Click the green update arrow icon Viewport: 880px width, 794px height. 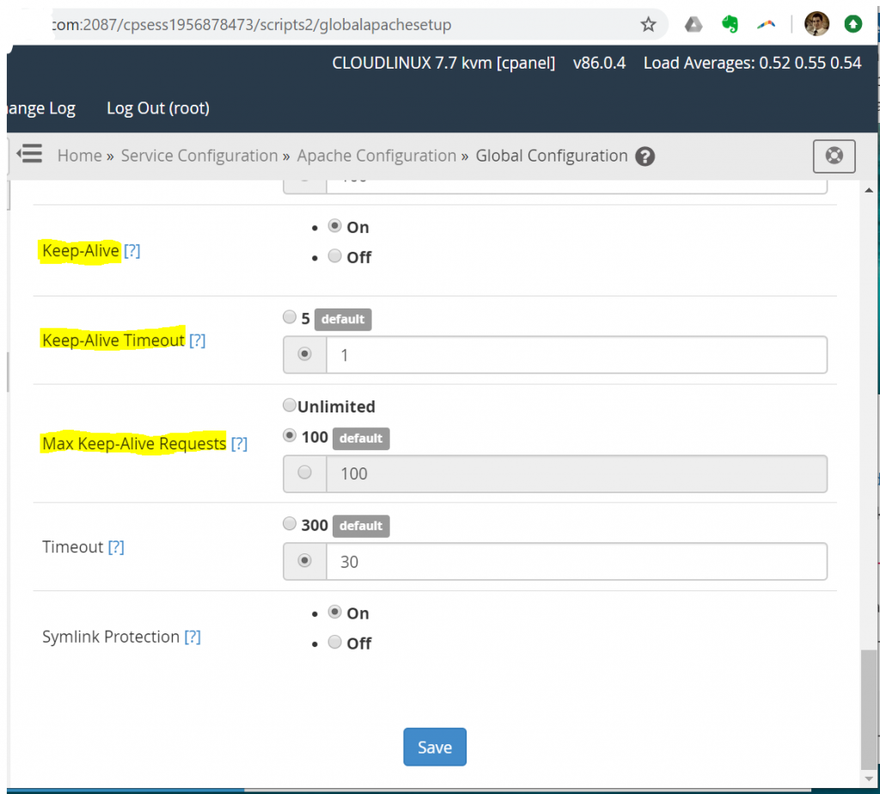click(x=853, y=24)
